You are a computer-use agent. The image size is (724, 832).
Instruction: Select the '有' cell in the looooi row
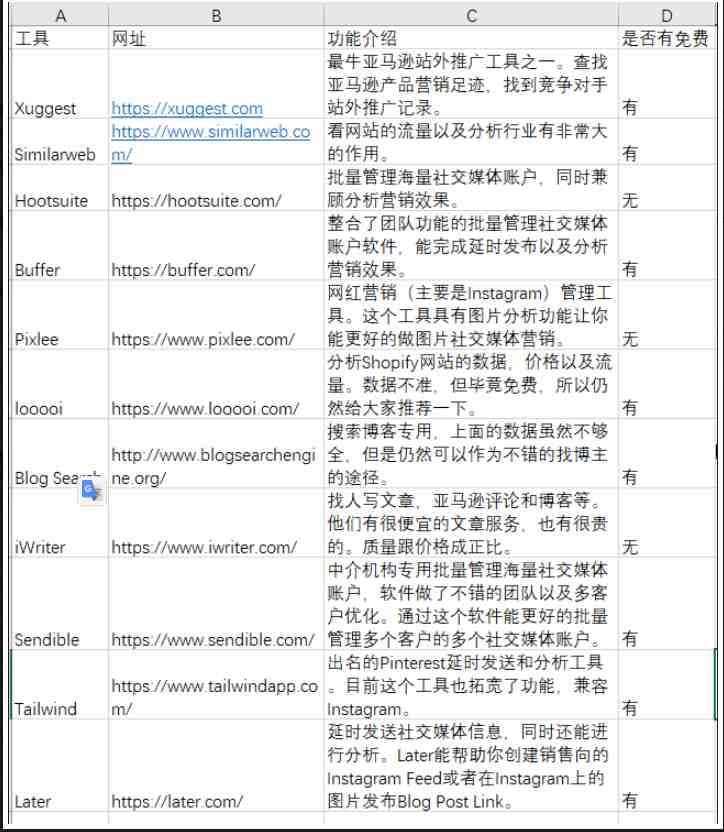[667, 384]
